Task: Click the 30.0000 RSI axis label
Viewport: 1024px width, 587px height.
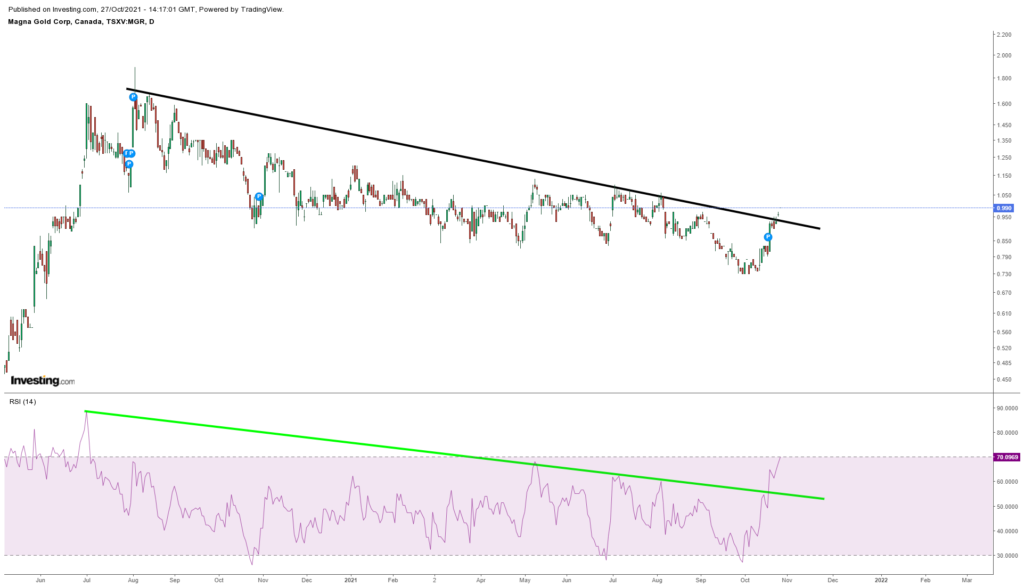Action: click(1007, 556)
